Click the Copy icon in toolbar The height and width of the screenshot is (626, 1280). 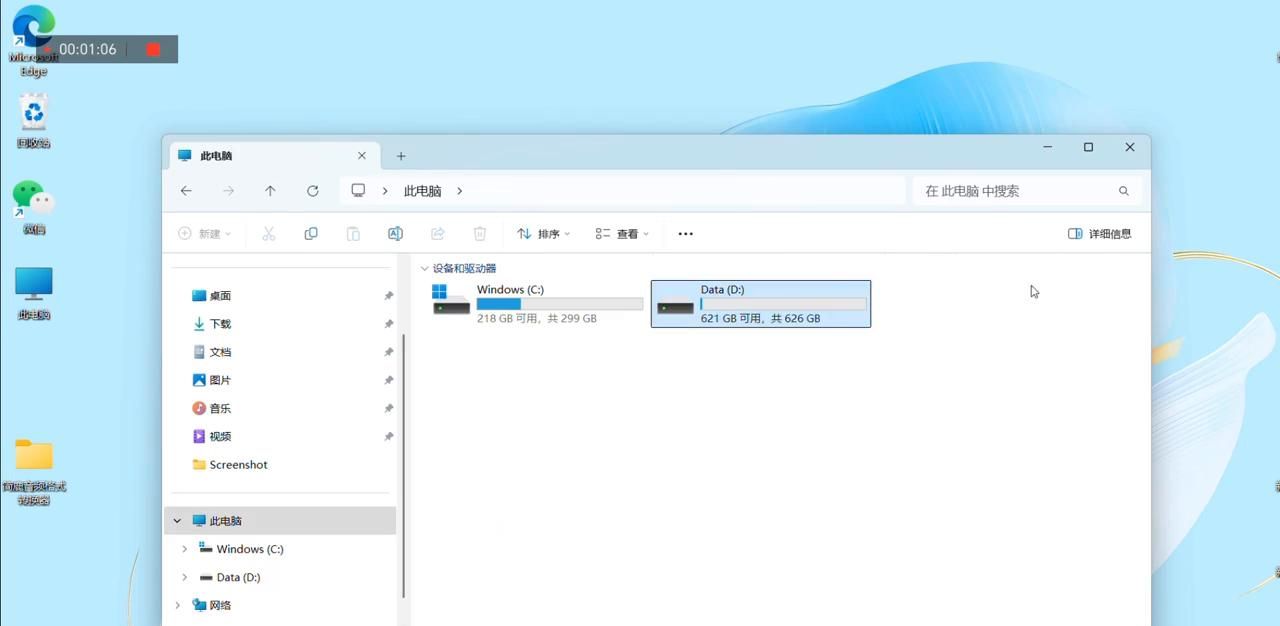pyautogui.click(x=311, y=234)
